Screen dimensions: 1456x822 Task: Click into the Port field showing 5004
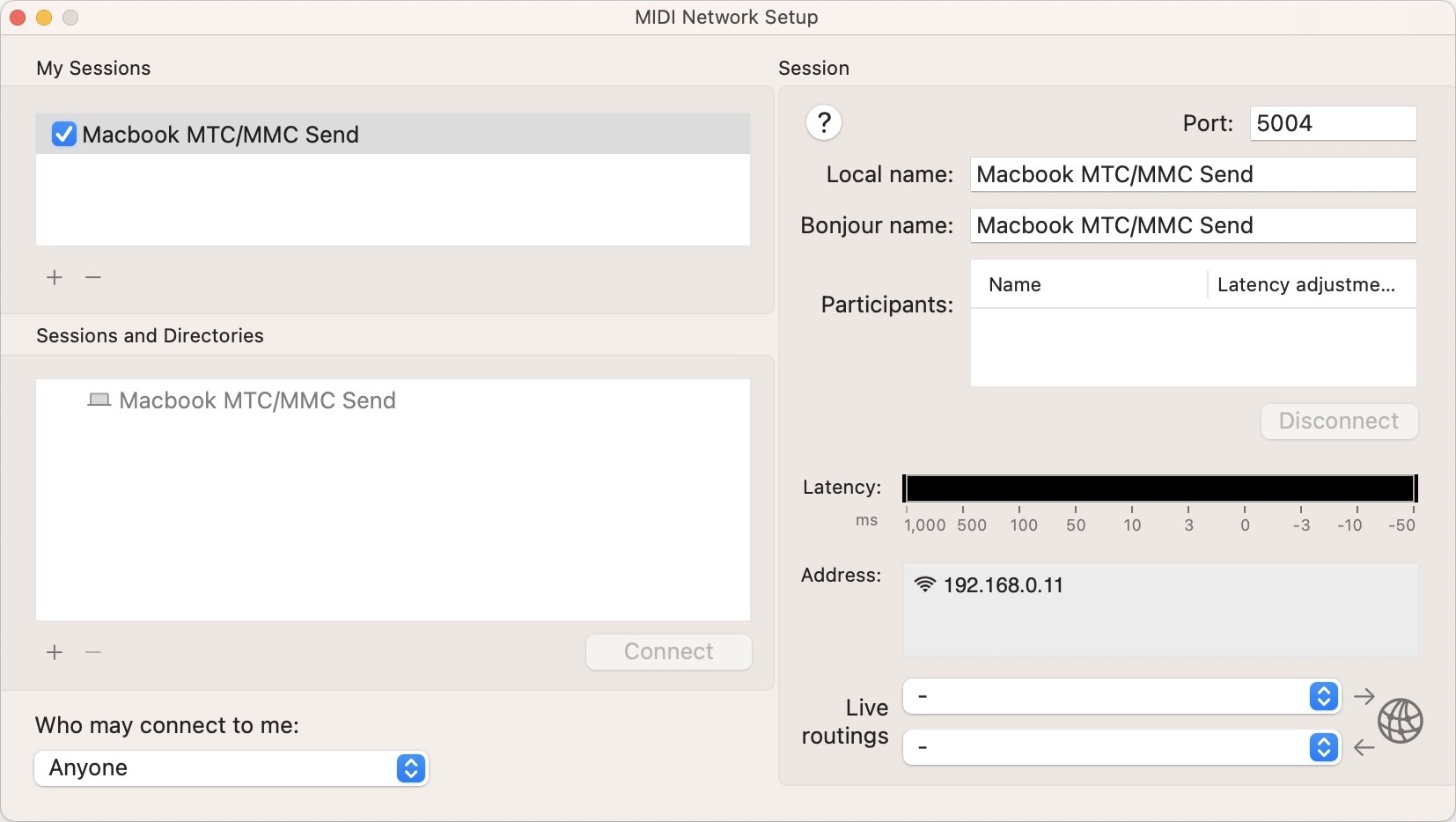point(1333,123)
